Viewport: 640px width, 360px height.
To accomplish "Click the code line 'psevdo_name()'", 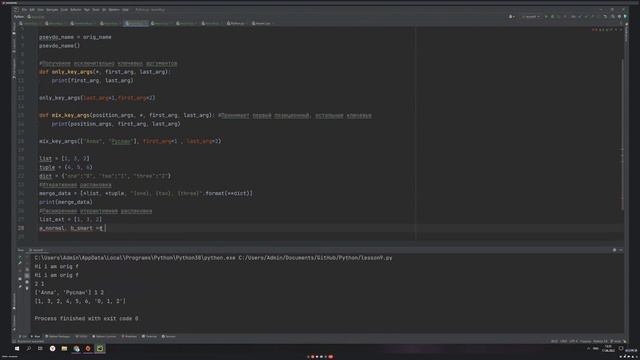I will tap(60, 46).
